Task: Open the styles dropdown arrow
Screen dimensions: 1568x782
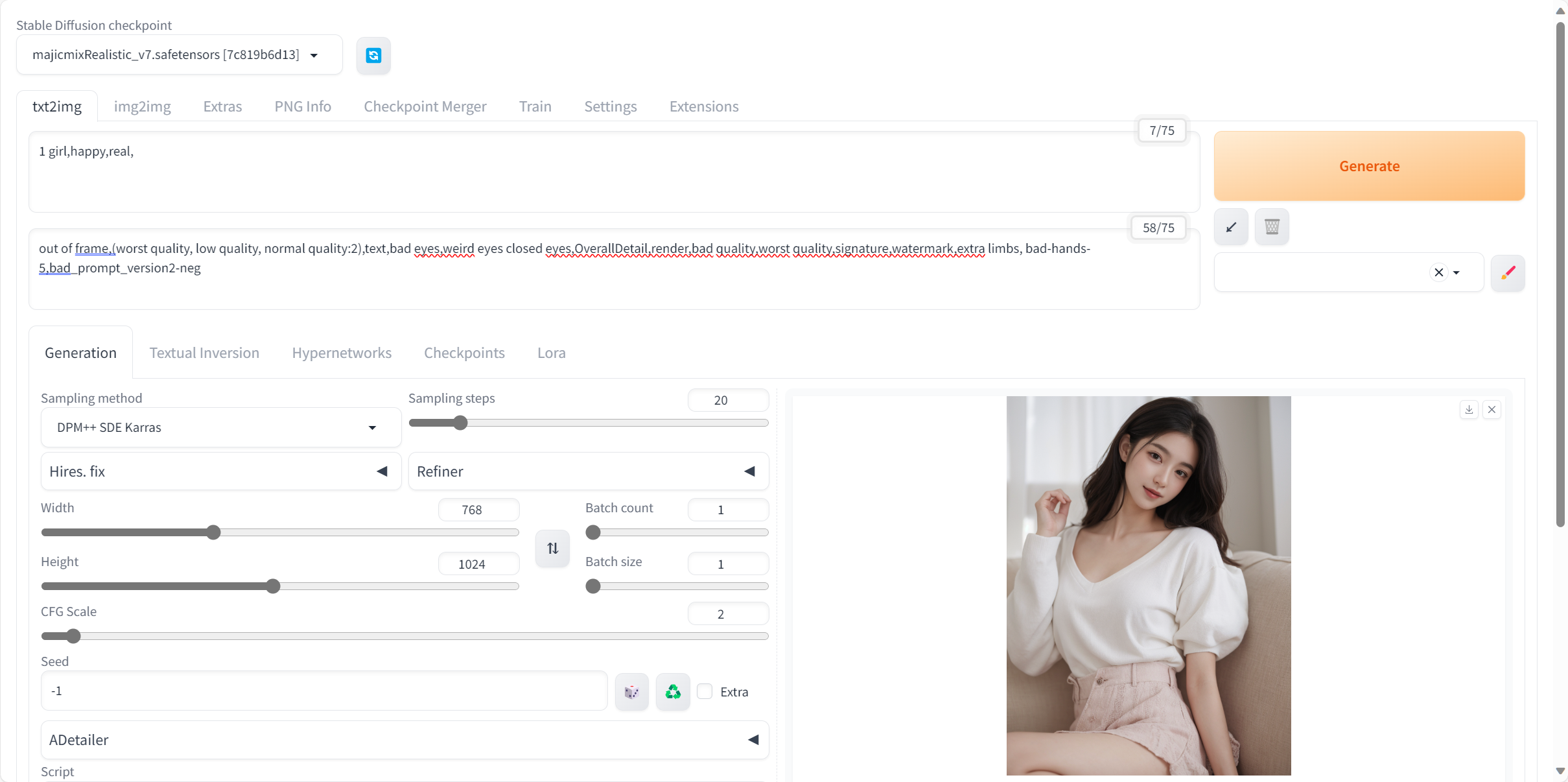Action: pos(1457,272)
